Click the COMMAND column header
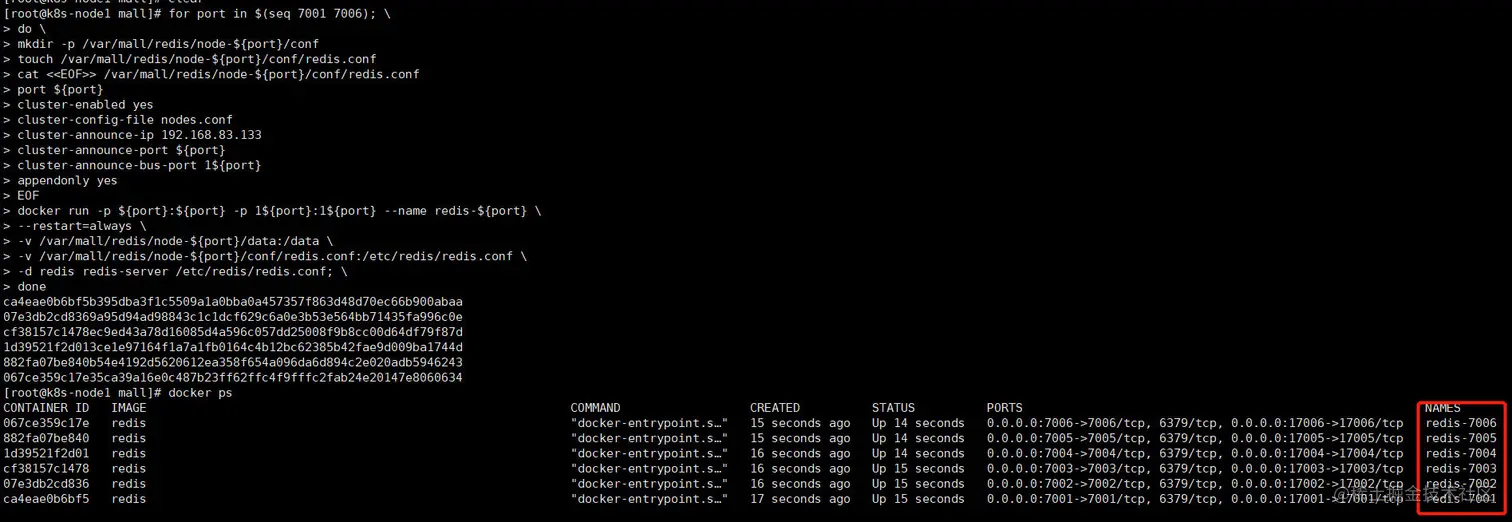The height and width of the screenshot is (522, 1512). point(595,408)
